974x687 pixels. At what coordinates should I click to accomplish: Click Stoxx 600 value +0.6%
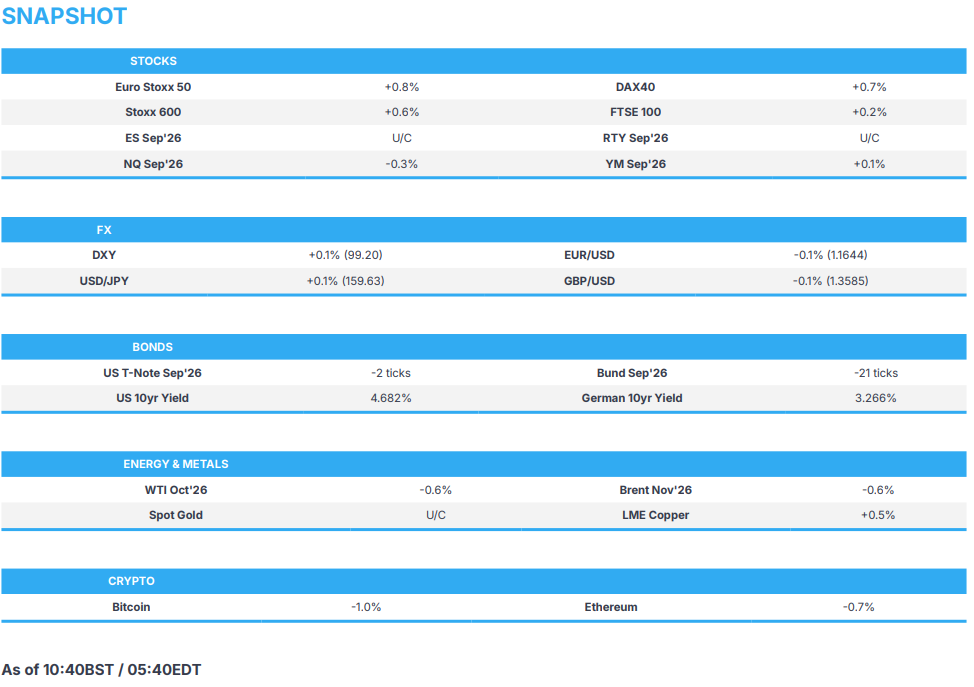(401, 112)
